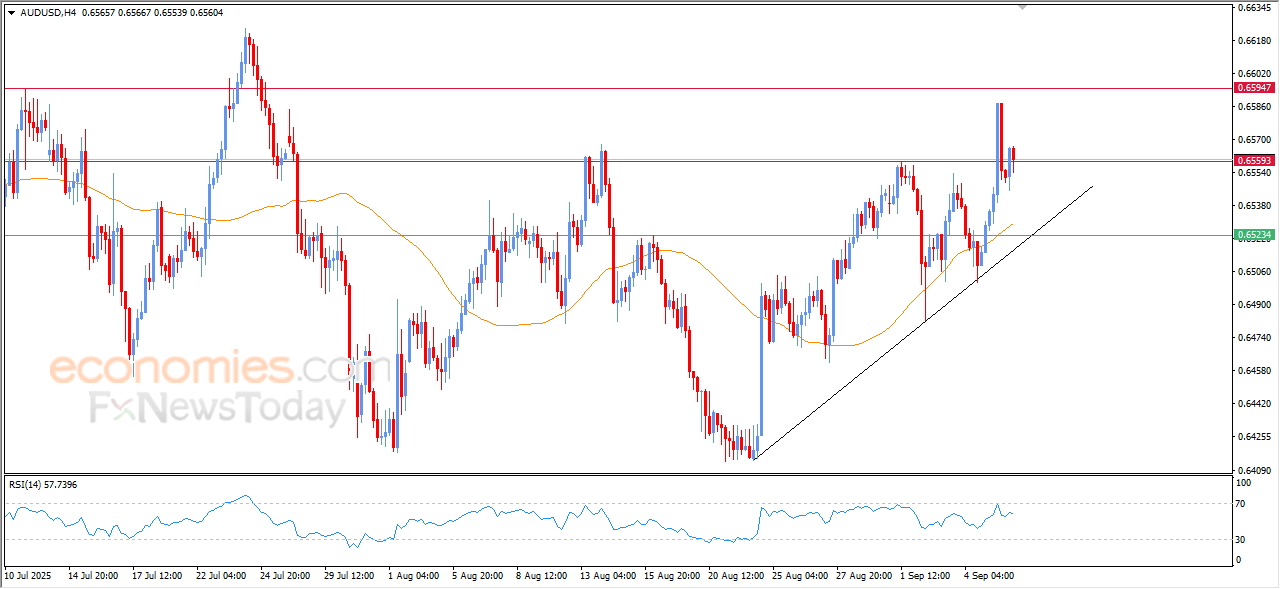The height and width of the screenshot is (589, 1280).
Task: Click the chart shift triangle marker at top
Action: 1023,7
